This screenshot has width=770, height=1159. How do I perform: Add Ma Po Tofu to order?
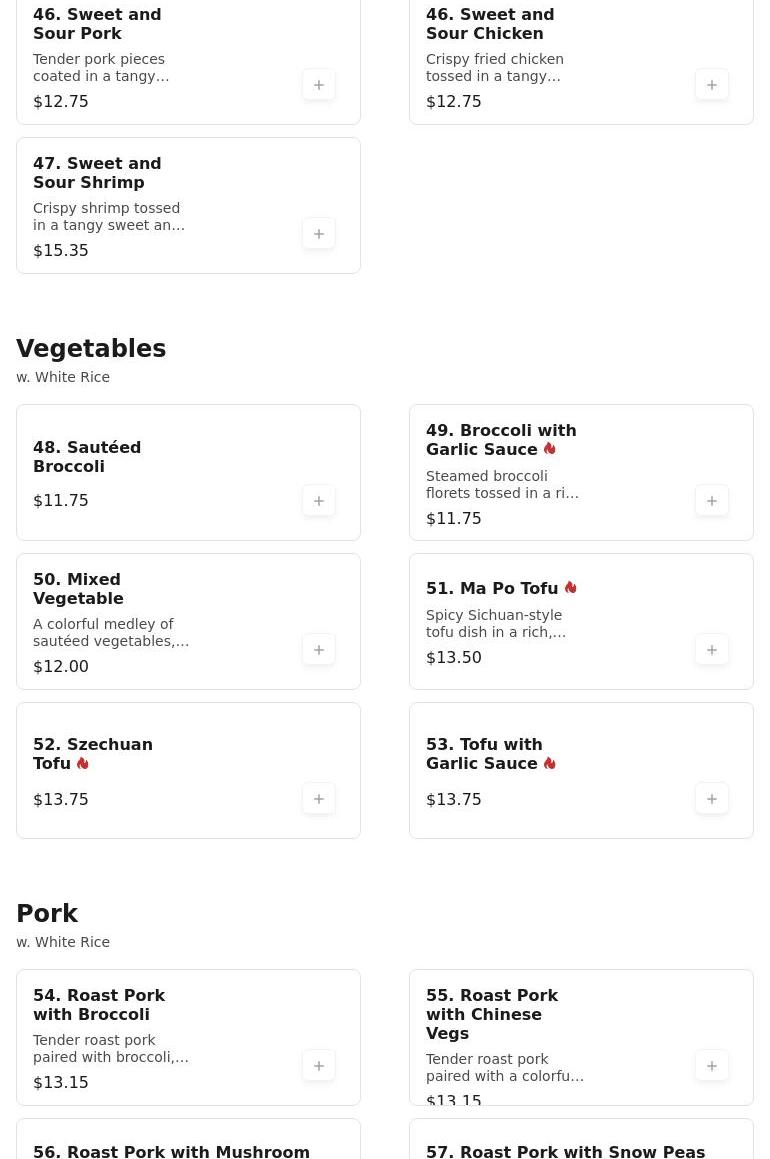tap(712, 650)
